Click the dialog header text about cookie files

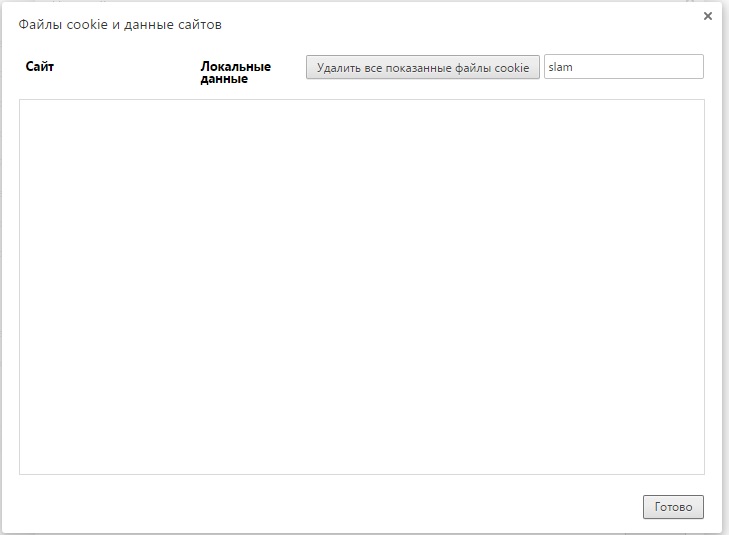click(x=121, y=23)
